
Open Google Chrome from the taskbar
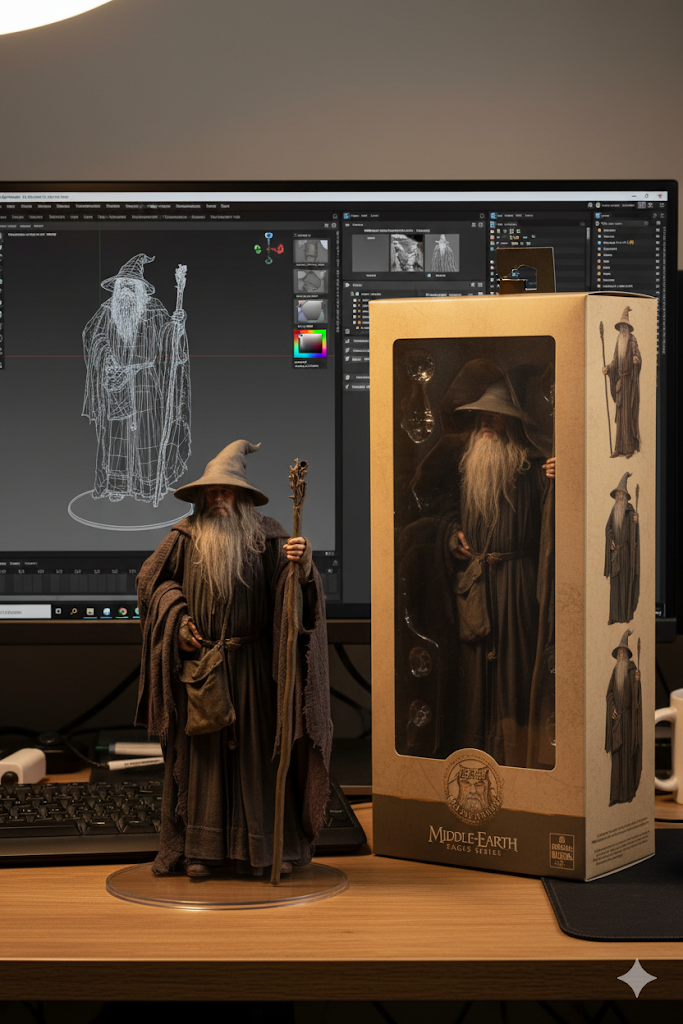click(x=122, y=612)
